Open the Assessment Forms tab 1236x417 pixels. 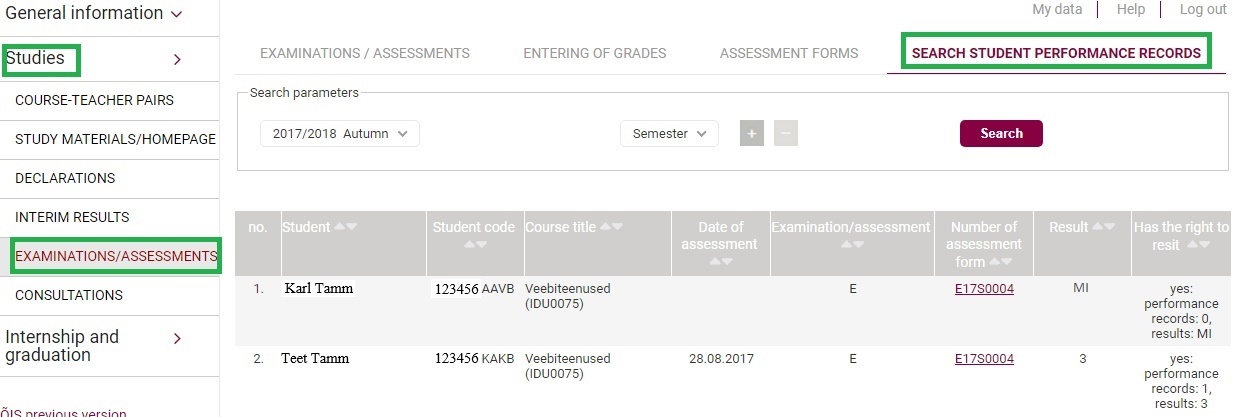click(789, 53)
